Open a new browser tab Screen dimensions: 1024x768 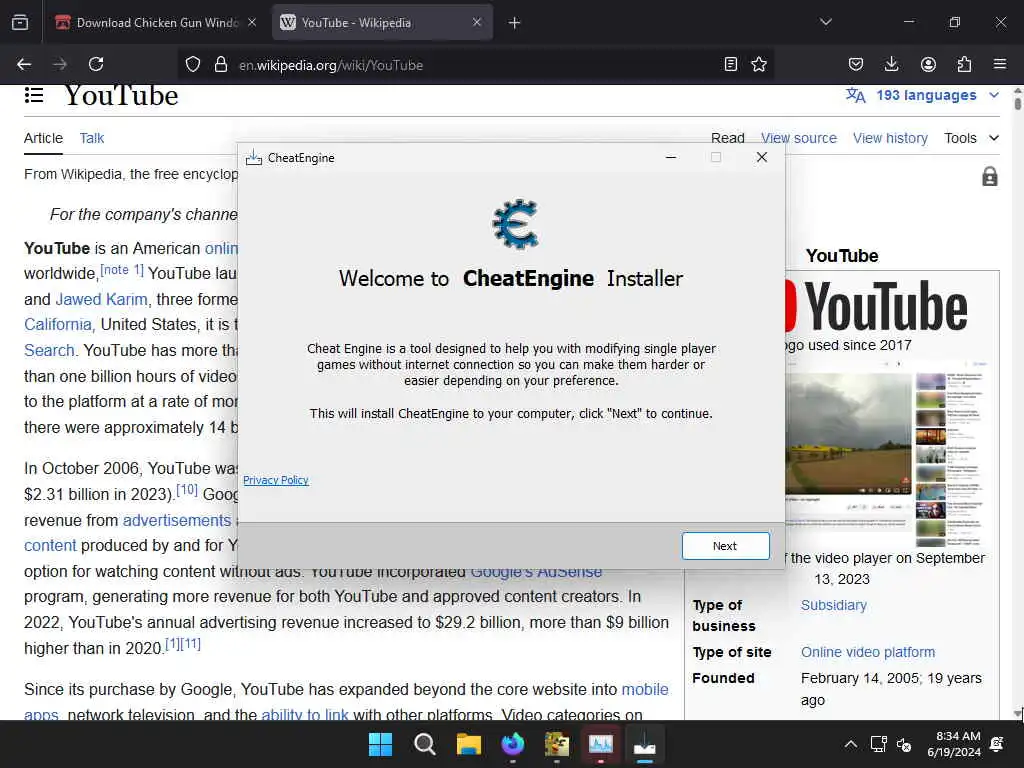point(515,23)
